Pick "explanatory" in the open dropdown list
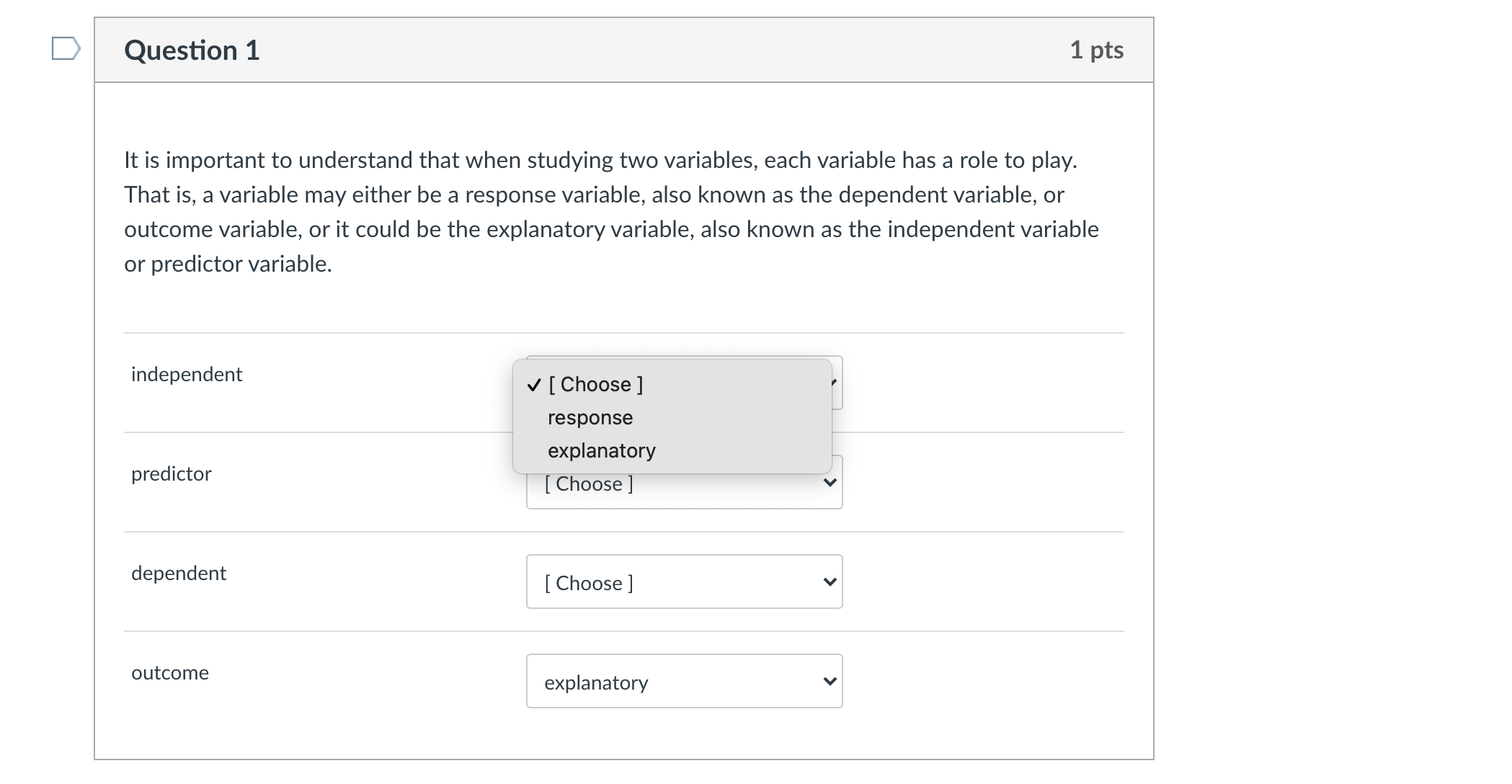This screenshot has height=784, width=1512. point(602,451)
